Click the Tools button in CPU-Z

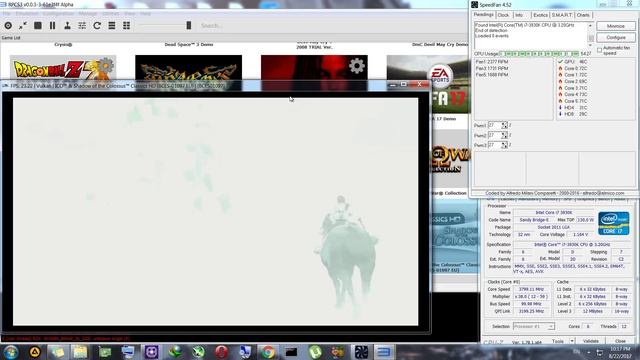point(558,341)
